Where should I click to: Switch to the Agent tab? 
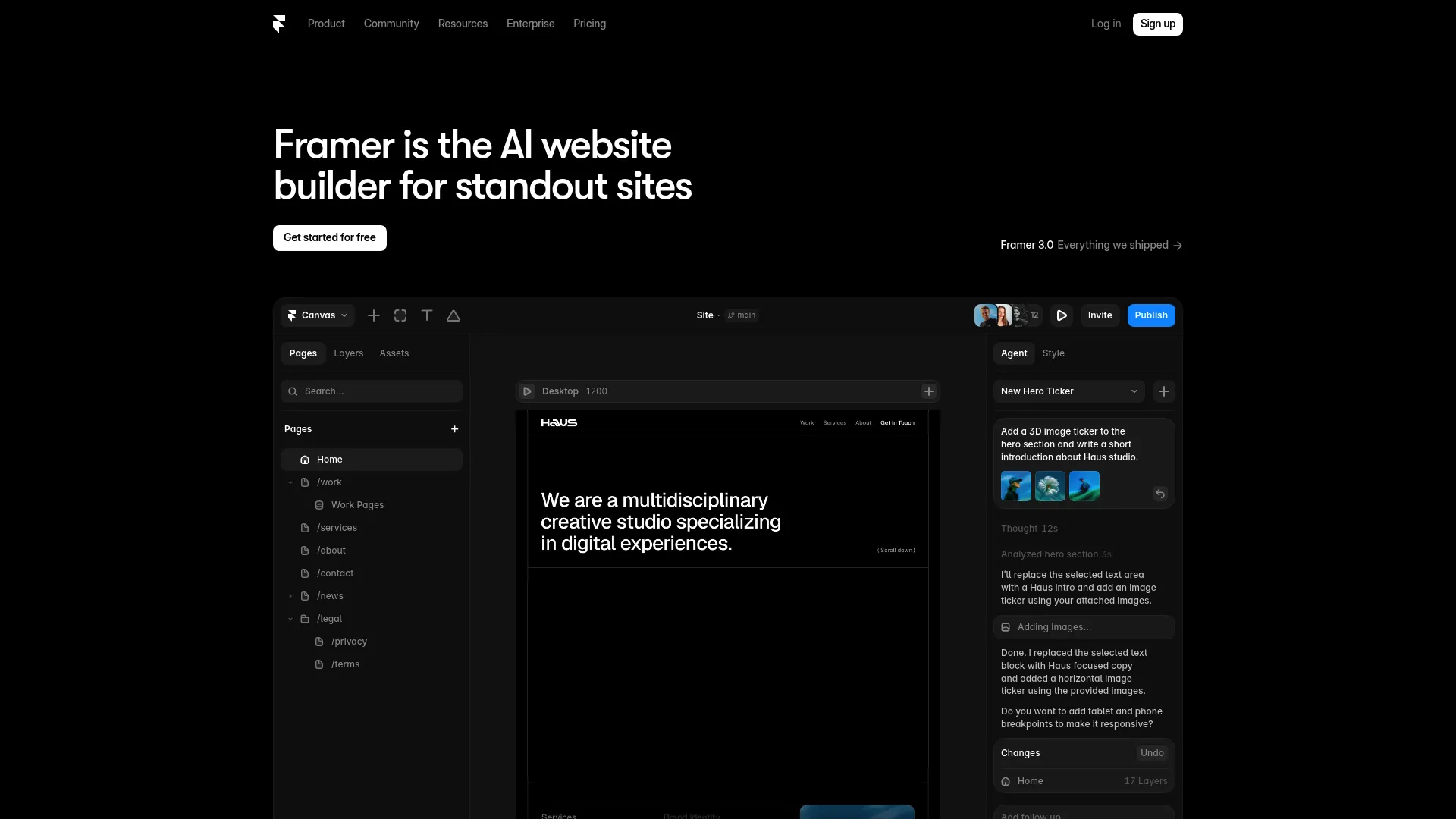1014,353
